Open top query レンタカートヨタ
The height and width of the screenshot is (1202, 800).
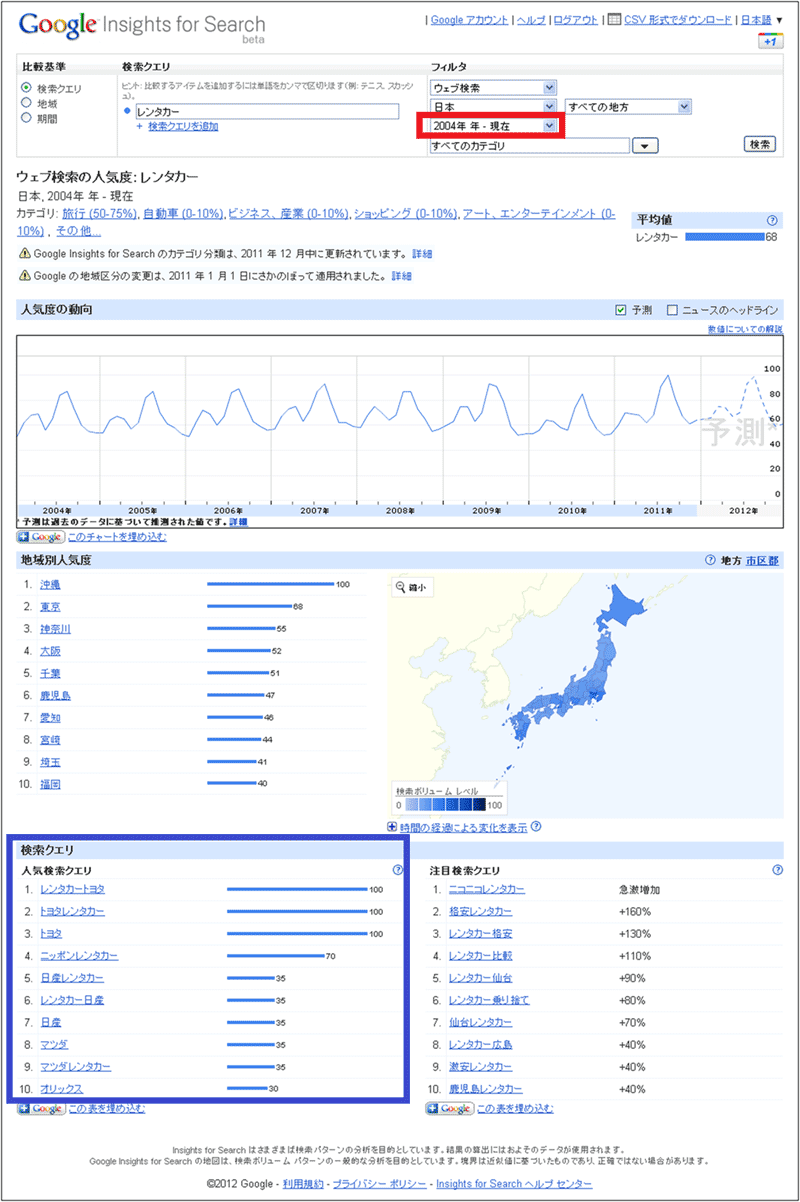point(72,889)
